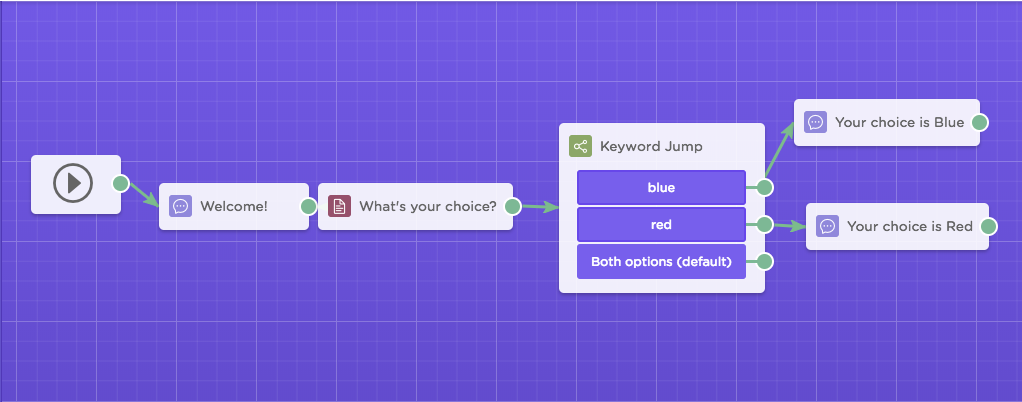
Task: Click the red option's output connector dot
Action: (765, 225)
